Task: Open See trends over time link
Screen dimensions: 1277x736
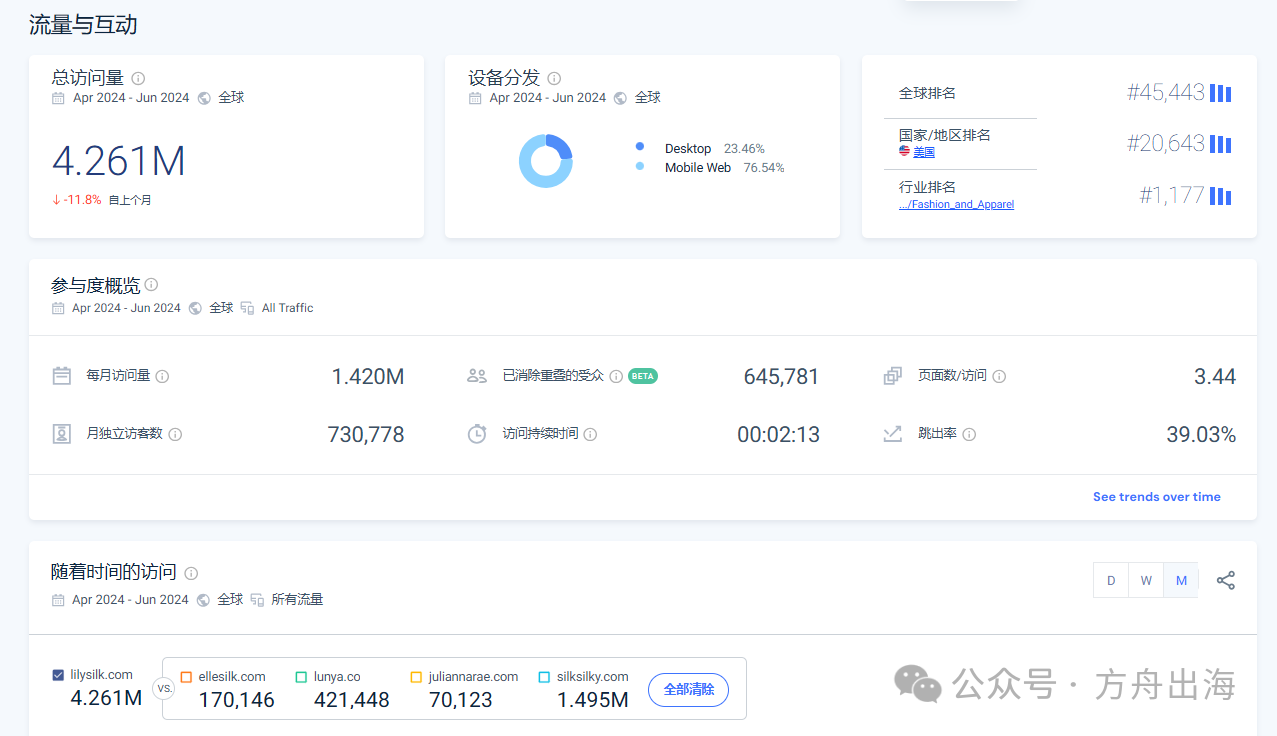Action: pos(1156,497)
